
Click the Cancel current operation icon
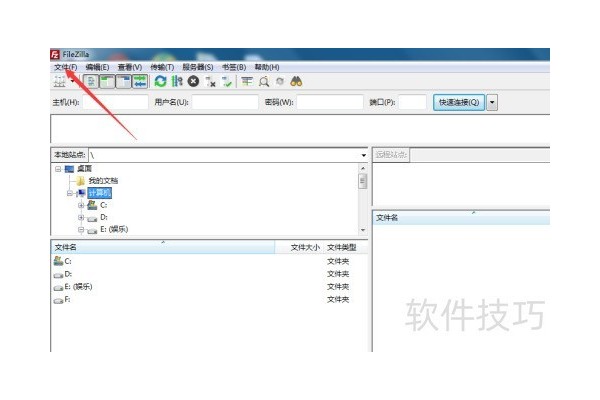click(x=193, y=81)
